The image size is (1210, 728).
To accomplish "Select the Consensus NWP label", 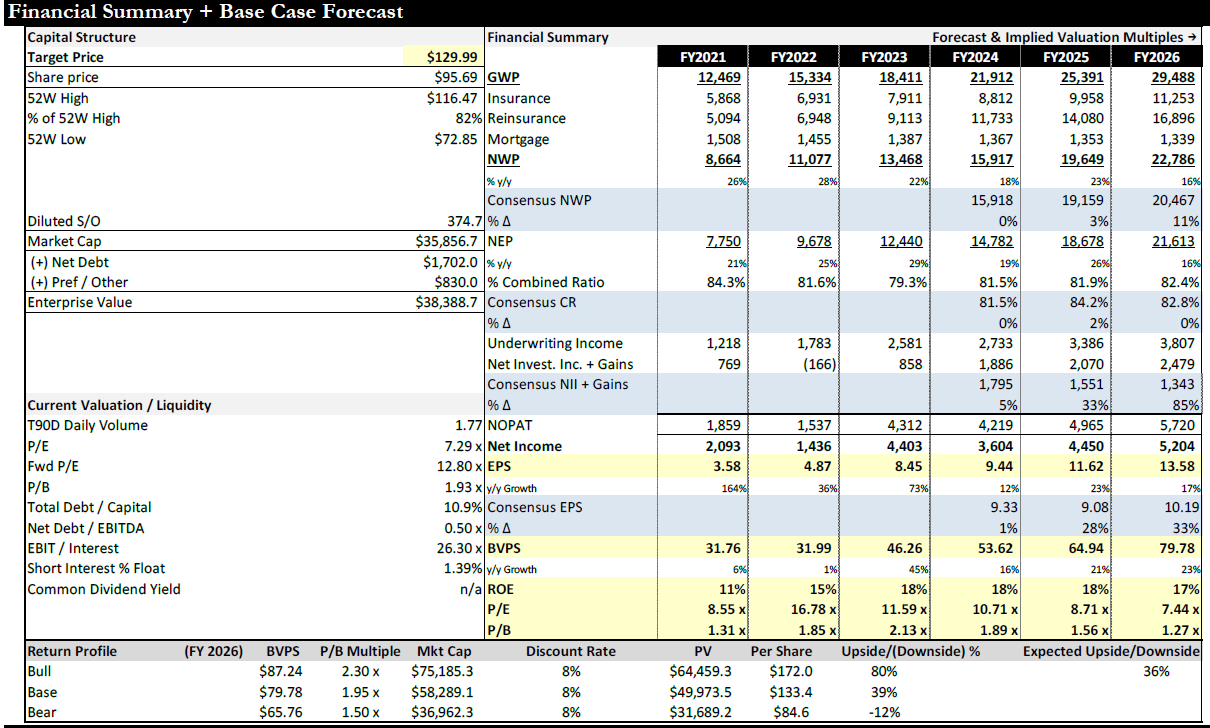I will pos(539,200).
